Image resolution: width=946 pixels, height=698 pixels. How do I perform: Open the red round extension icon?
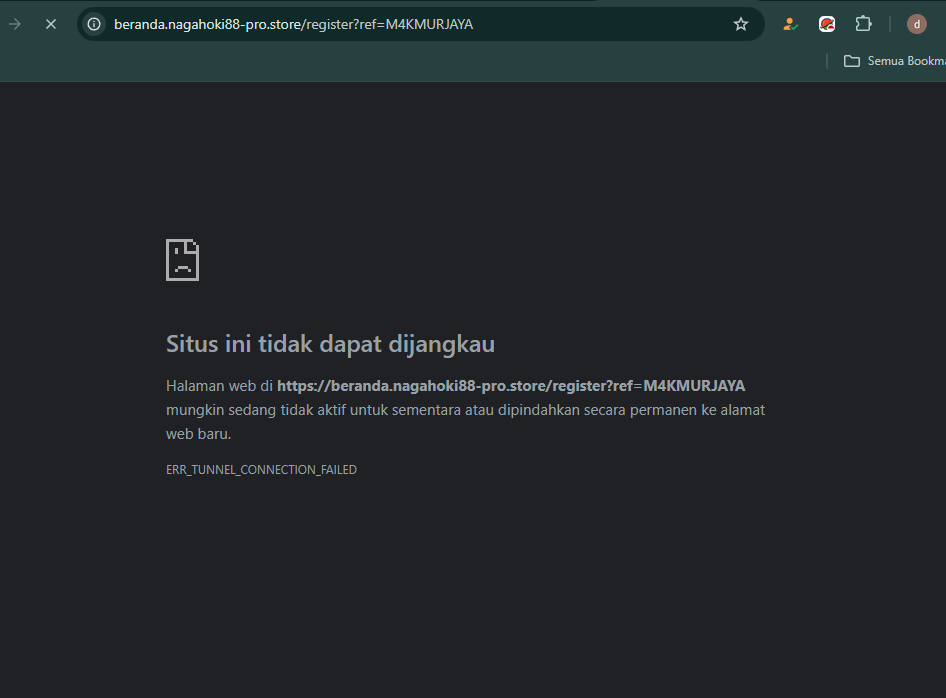(x=827, y=24)
